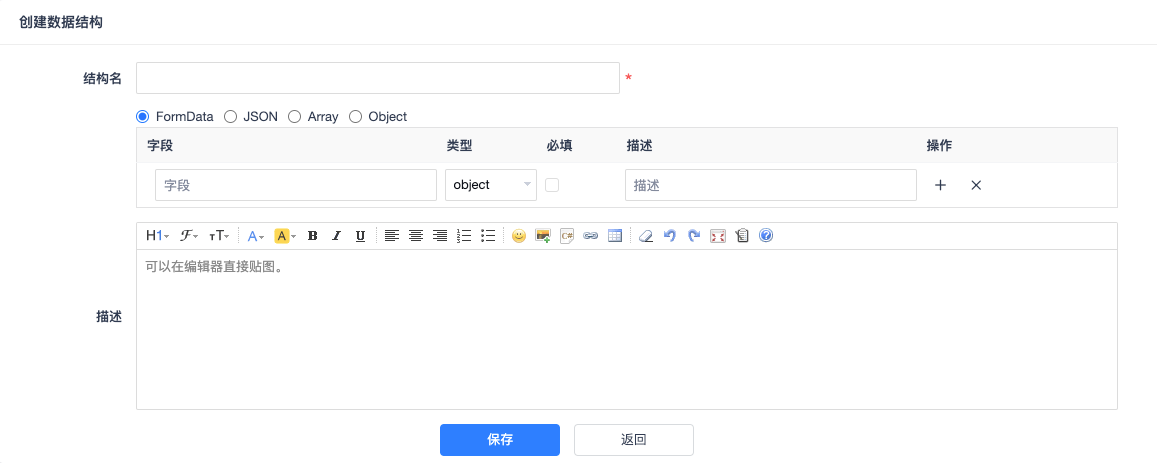Select the FormData radio option
The width and height of the screenshot is (1157, 463).
(x=143, y=116)
